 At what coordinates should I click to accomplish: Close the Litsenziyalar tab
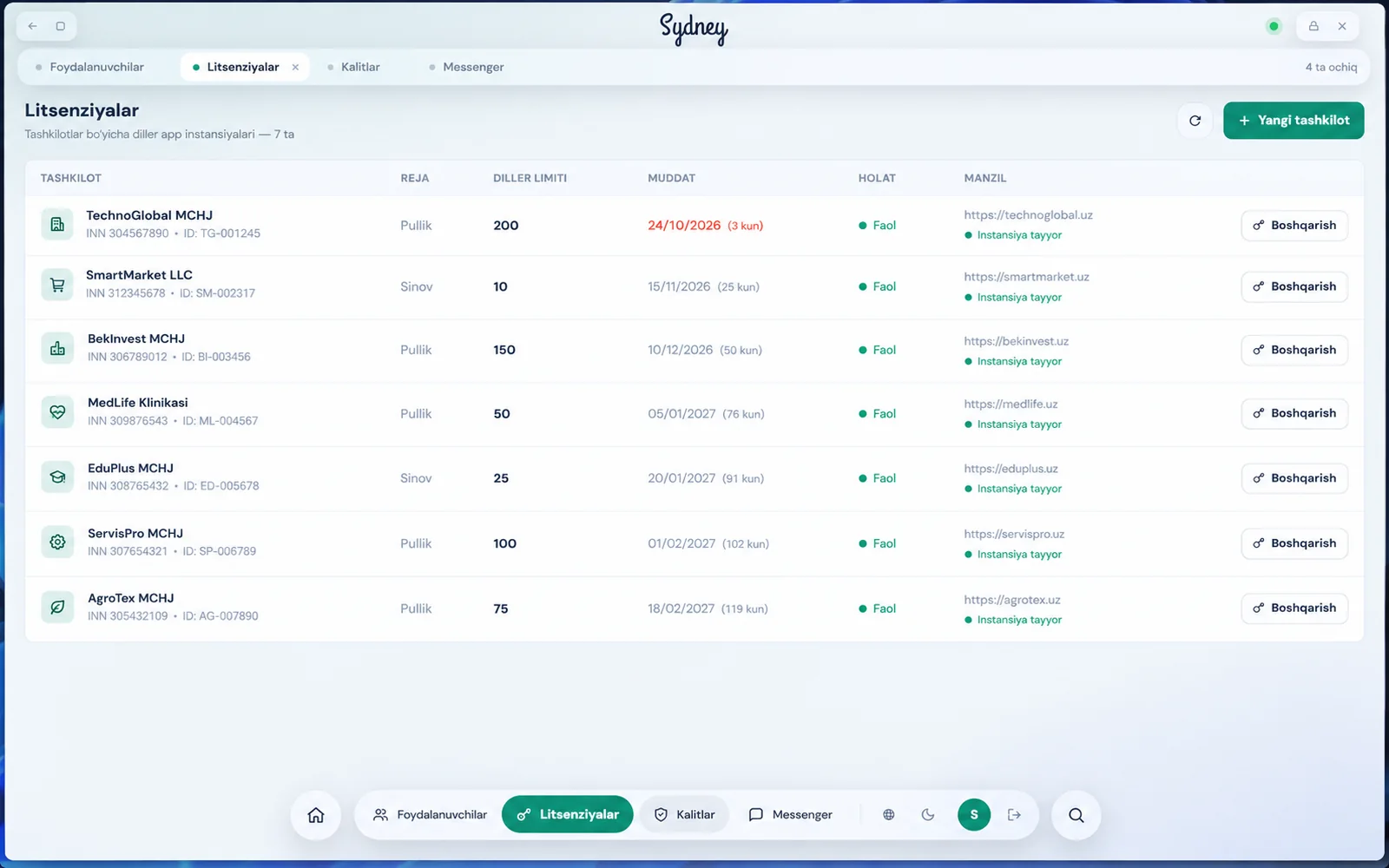(x=295, y=67)
